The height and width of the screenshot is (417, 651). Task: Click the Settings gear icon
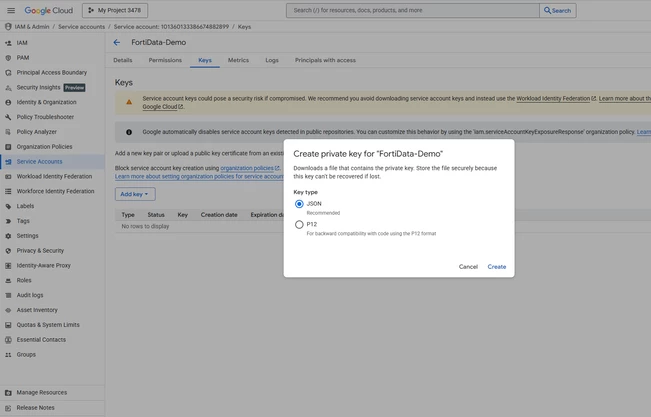(x=8, y=236)
